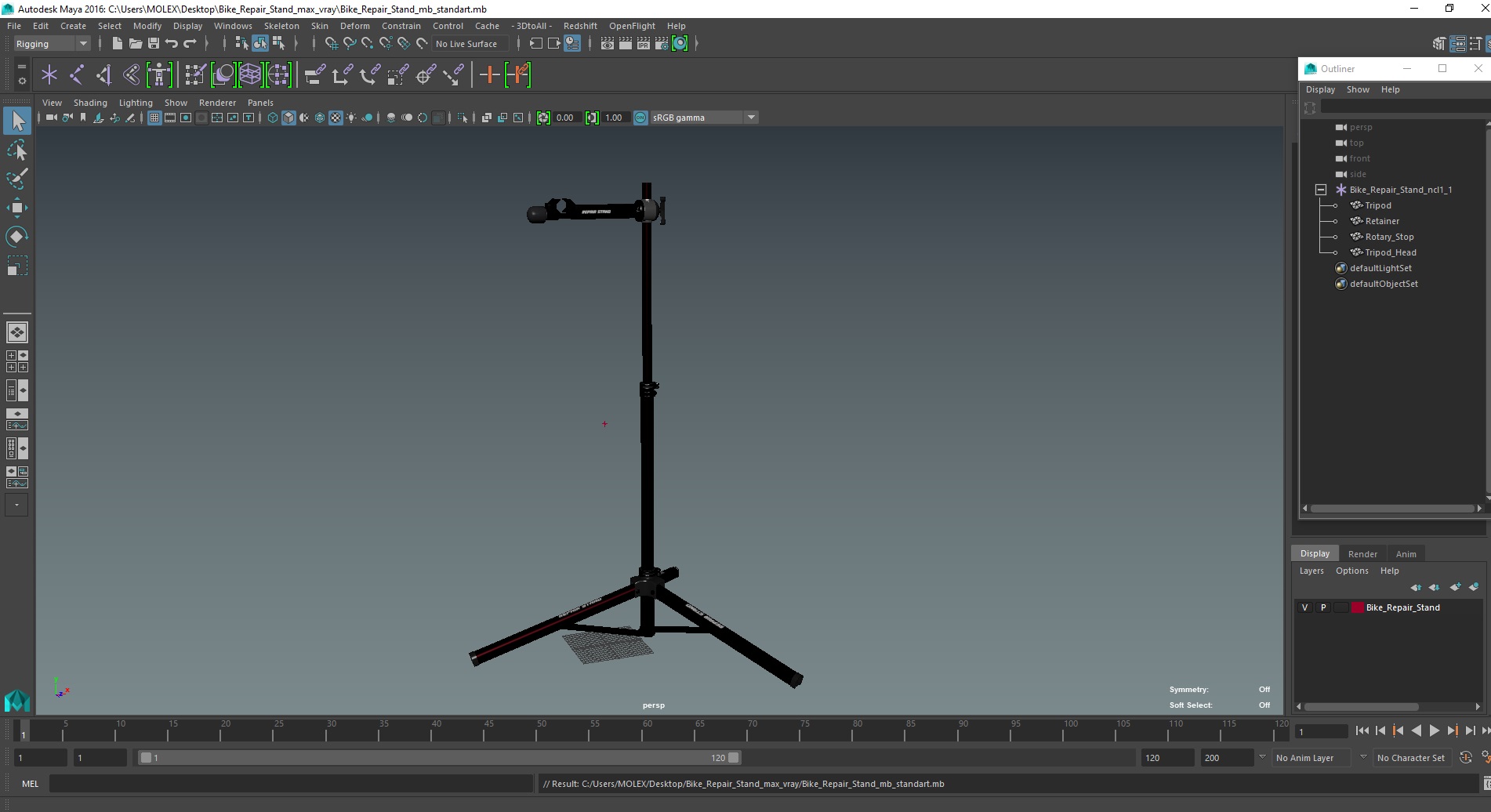Screen dimensions: 1491x812
Task: Go to the start of the playback range
Action: tap(1362, 730)
